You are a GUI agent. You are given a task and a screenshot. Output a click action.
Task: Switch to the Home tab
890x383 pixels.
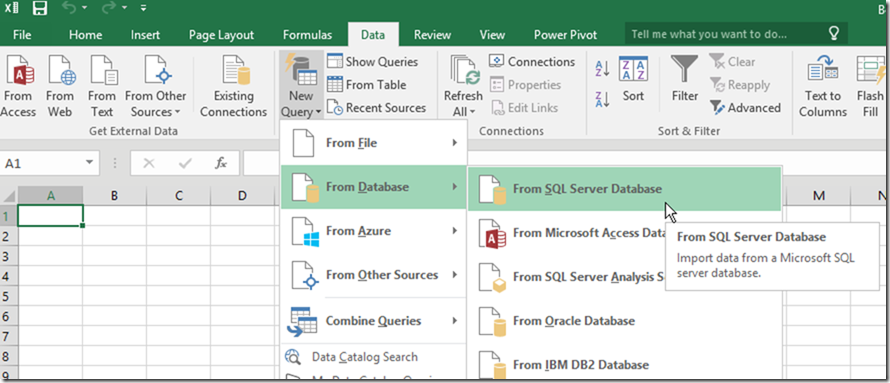[85, 35]
